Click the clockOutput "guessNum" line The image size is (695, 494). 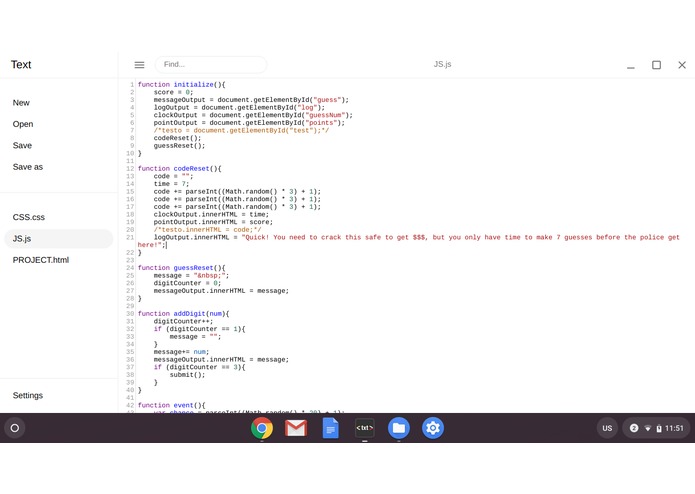click(253, 115)
